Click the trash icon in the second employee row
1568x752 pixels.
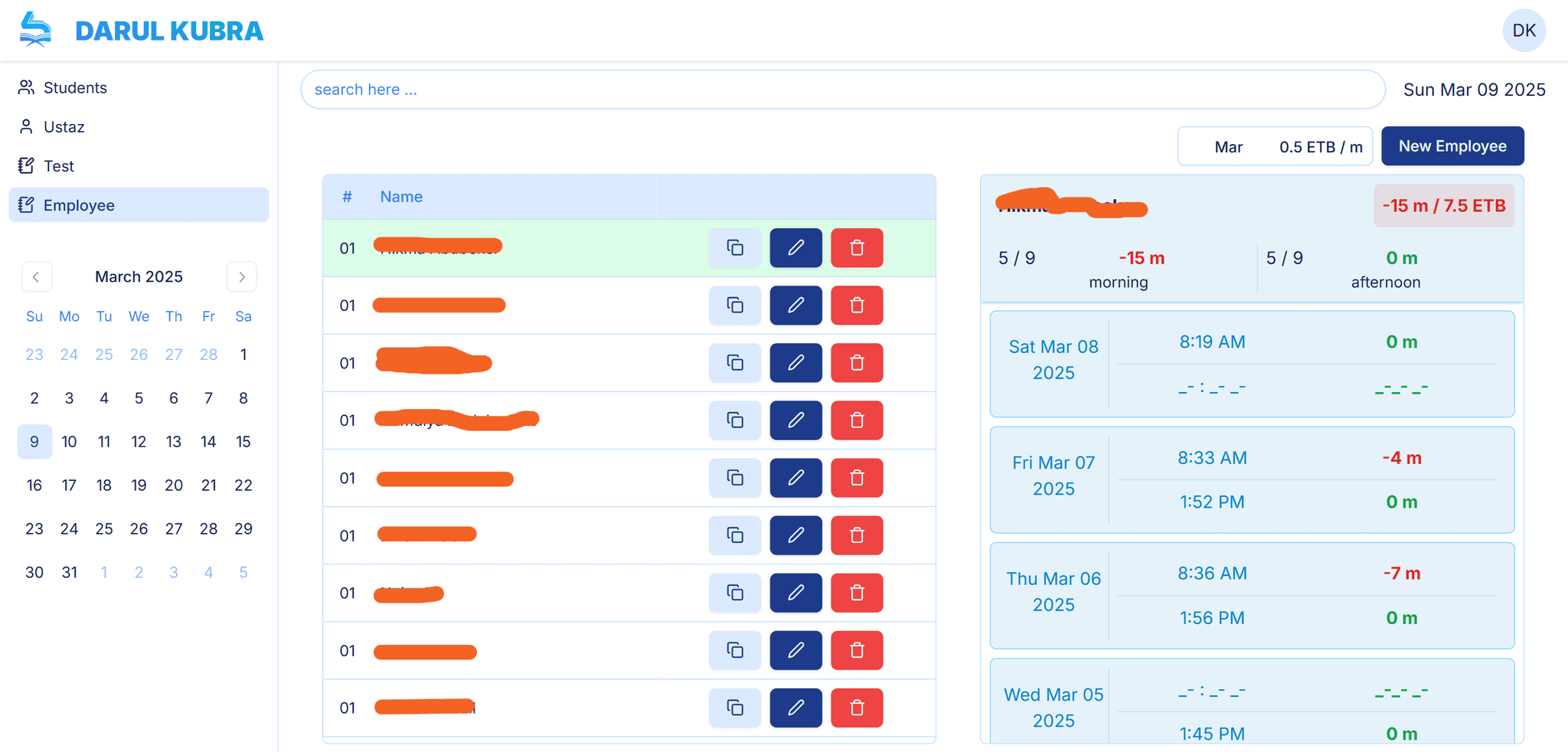[x=857, y=306]
